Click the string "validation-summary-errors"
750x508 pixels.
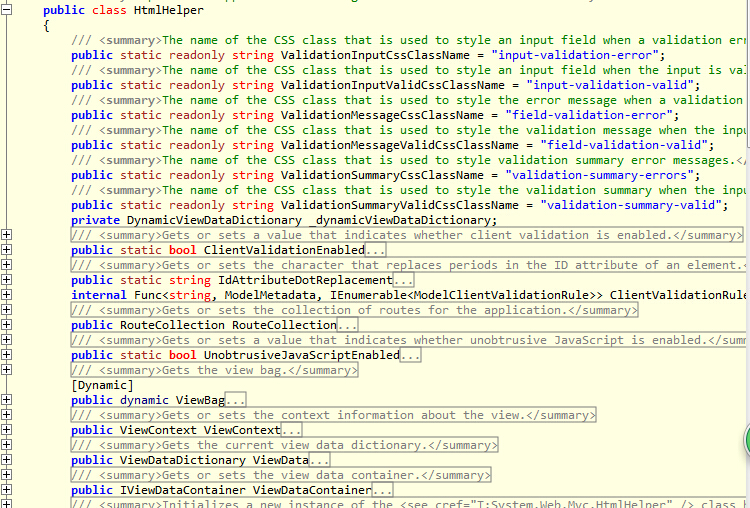tap(599, 176)
